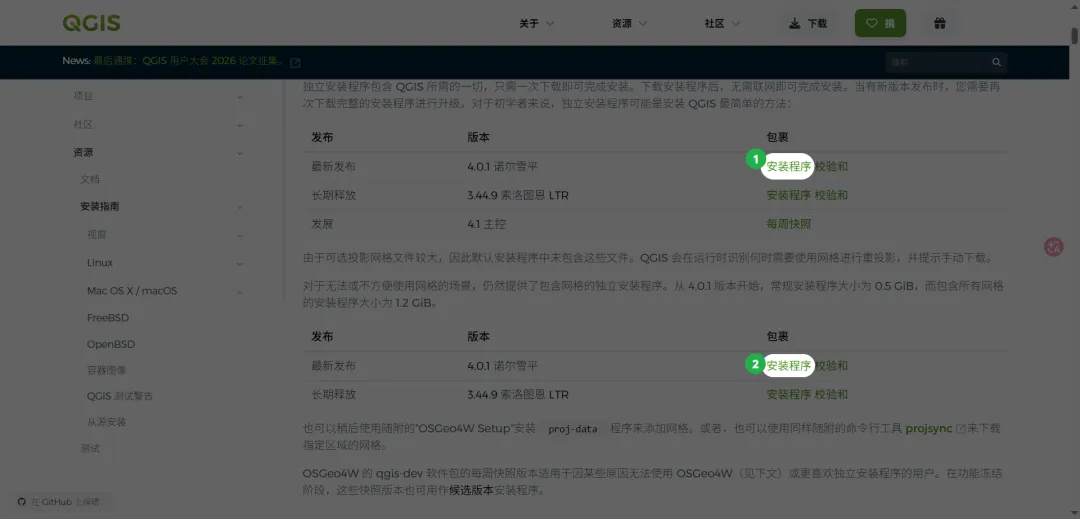Click the 发展 release cell
The height and width of the screenshot is (519, 1080).
(x=322, y=224)
